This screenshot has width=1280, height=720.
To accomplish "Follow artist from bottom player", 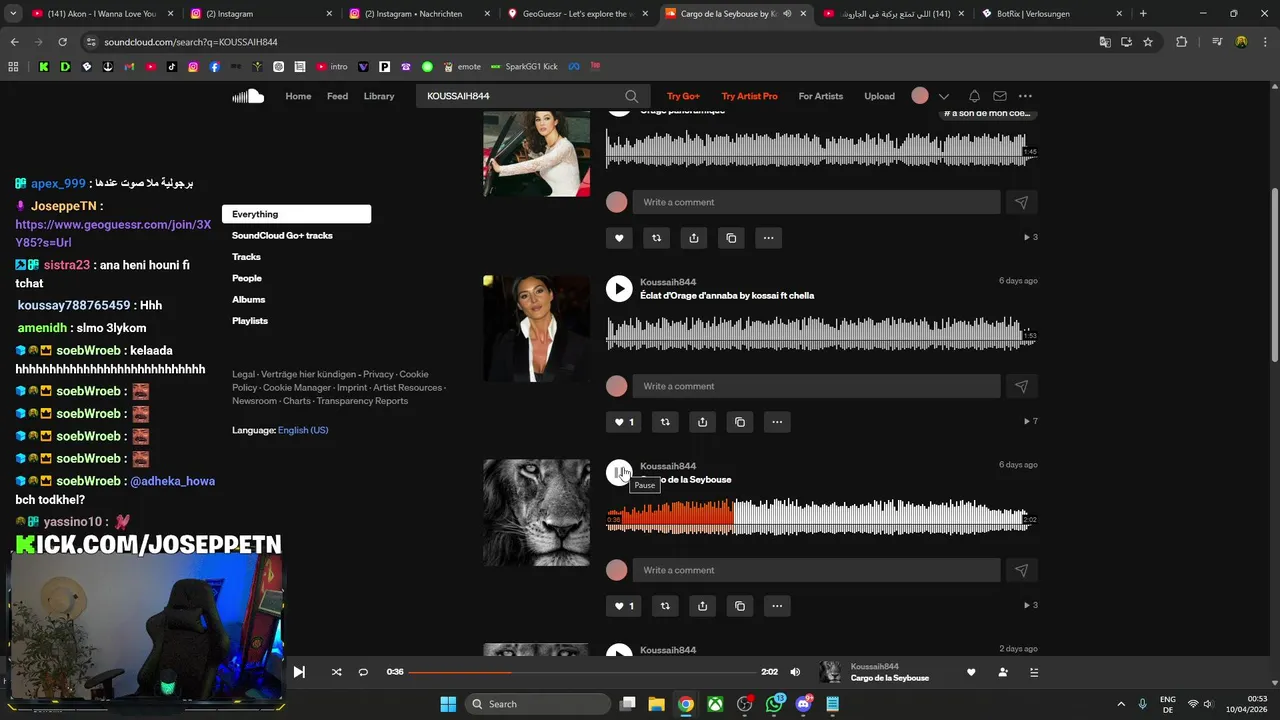I will 1003,672.
